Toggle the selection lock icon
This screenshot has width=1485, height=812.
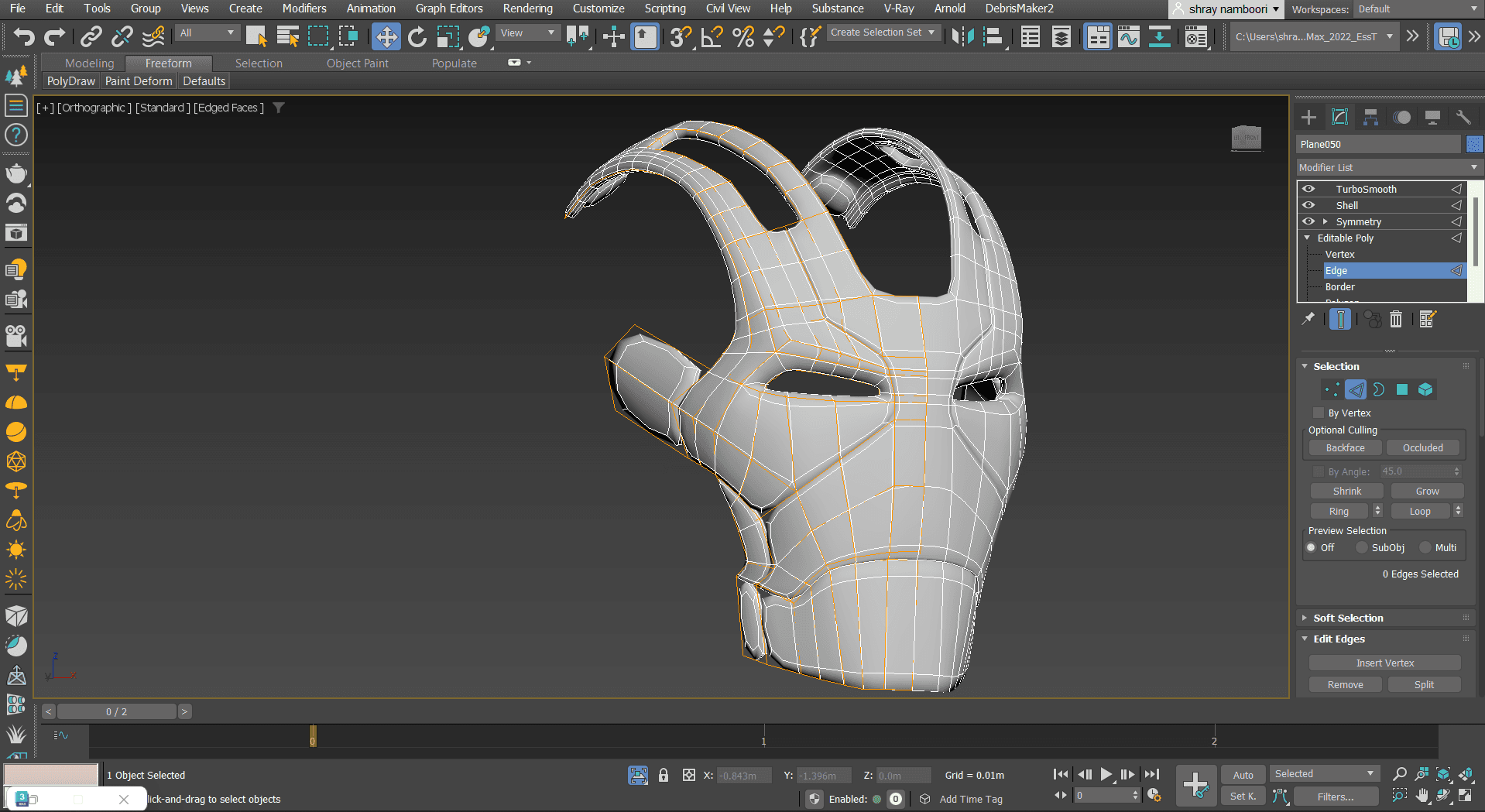click(x=663, y=775)
